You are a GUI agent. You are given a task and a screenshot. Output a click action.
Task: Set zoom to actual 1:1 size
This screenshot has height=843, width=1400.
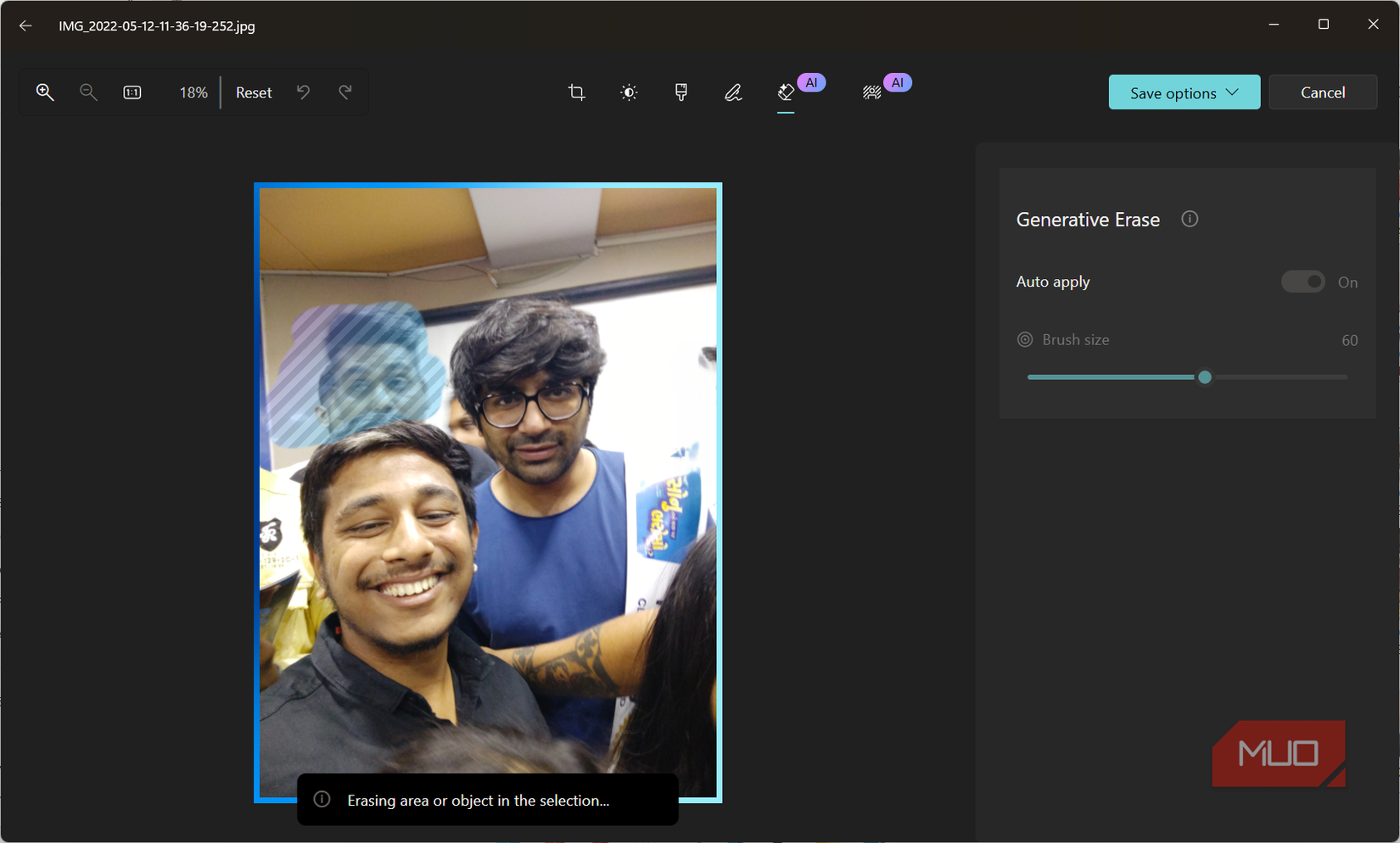tap(132, 92)
